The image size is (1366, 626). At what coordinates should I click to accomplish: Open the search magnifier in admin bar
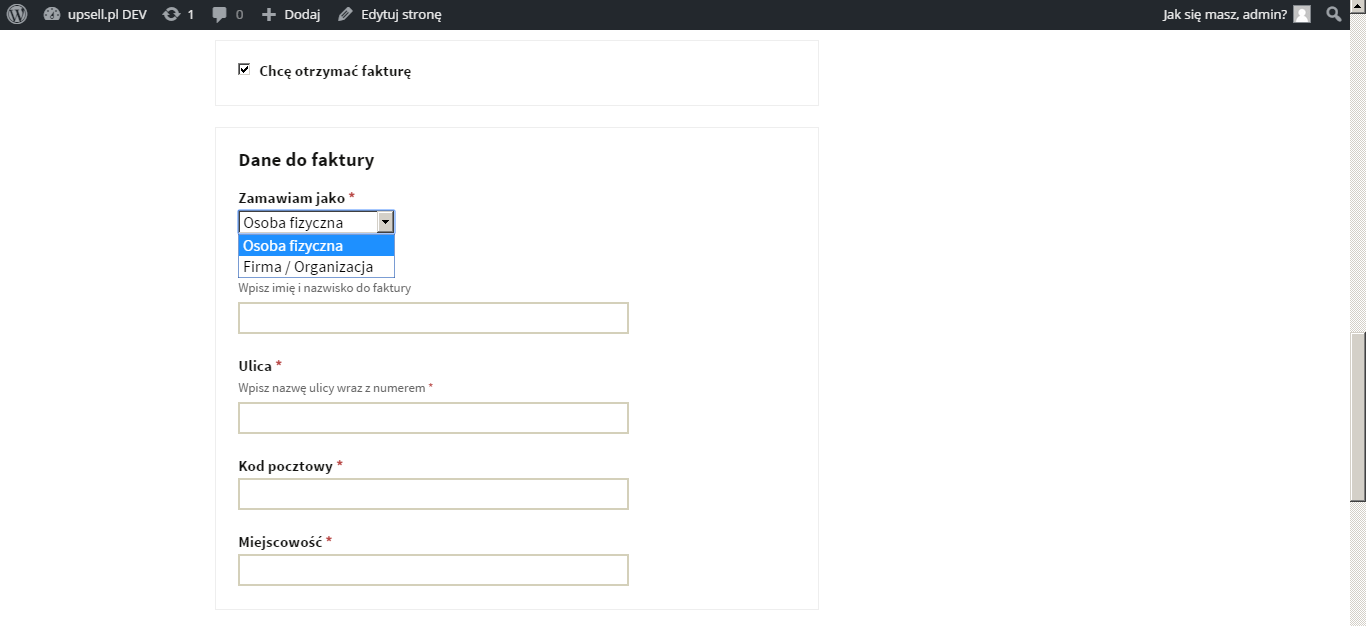click(1333, 14)
